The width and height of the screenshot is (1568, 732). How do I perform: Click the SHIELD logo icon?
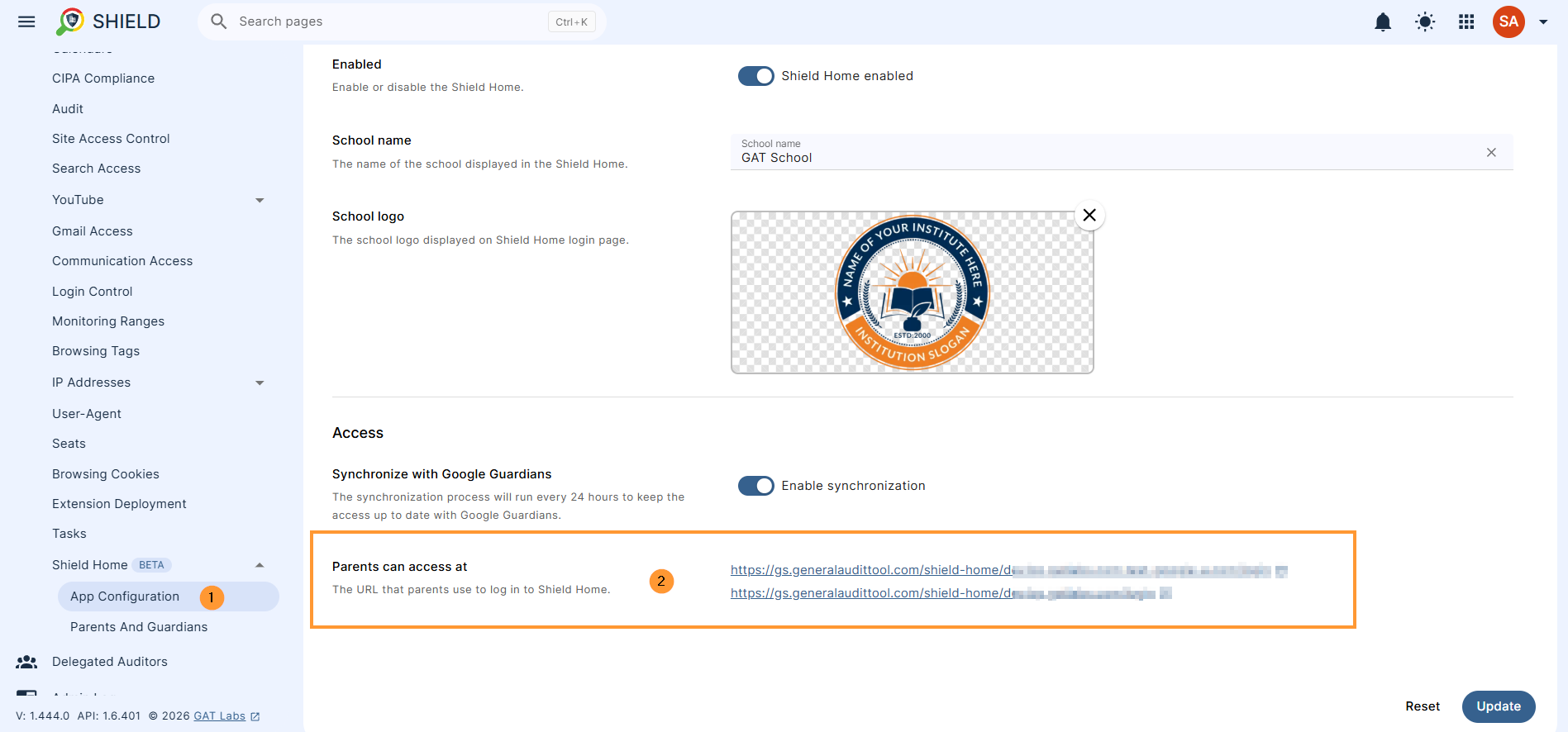point(70,21)
